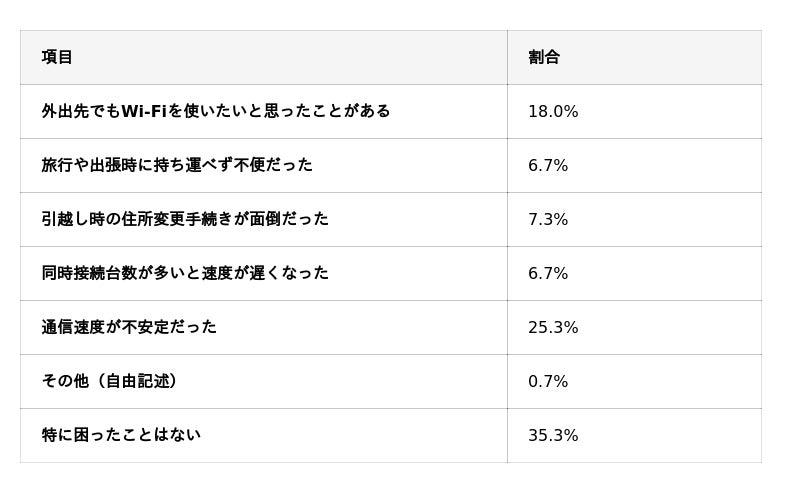Click the 6.7% cell for 同時接続台数

pyautogui.click(x=548, y=273)
